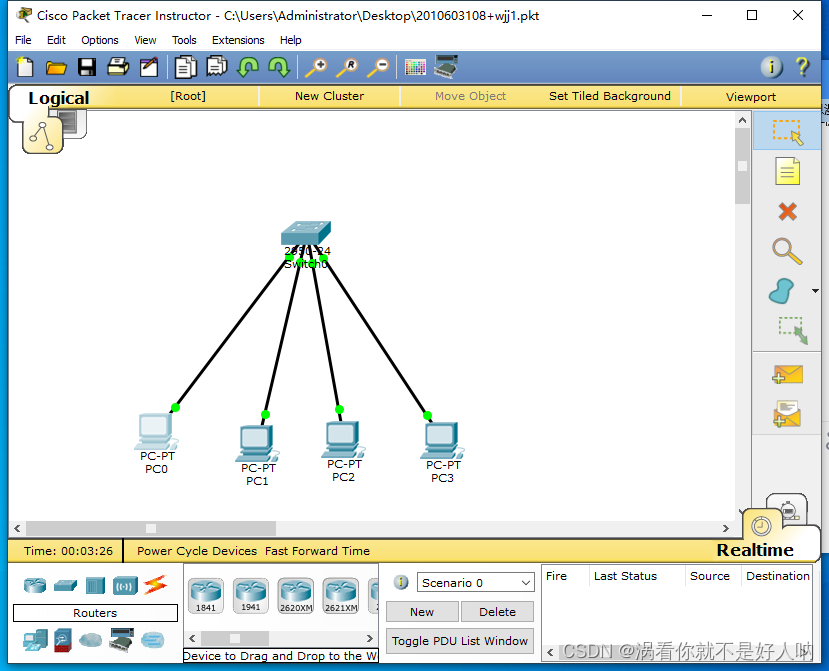Select the Connections lightning bolt icon
This screenshot has width=829, height=671.
coord(155,585)
